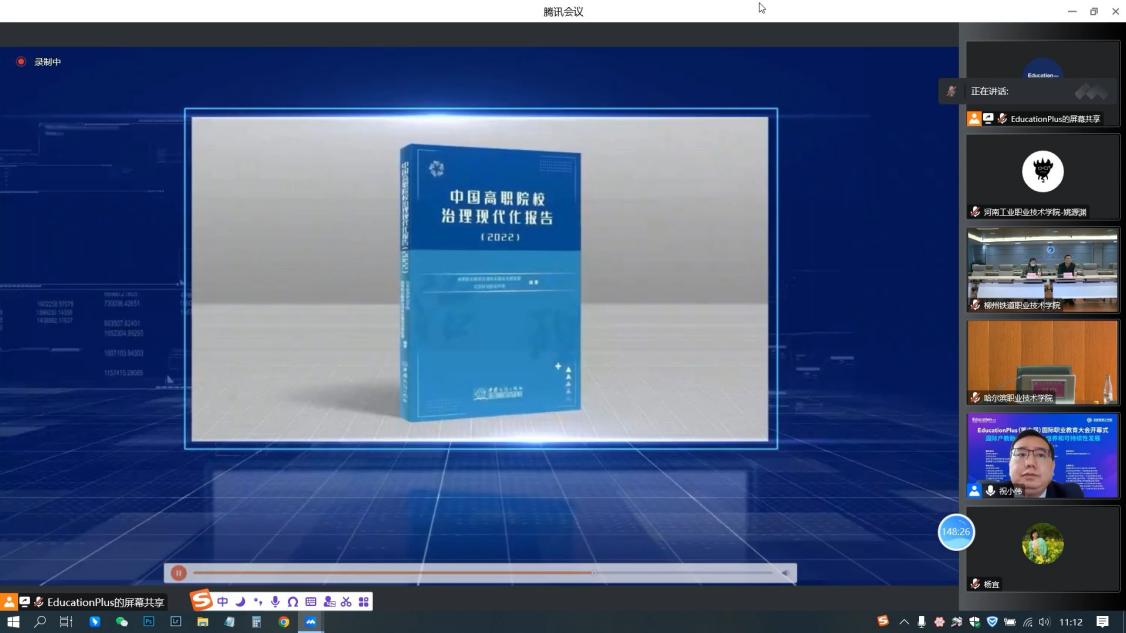Viewport: 1126px width, 633px height.
Task: Click the Sogou input method logo
Action: point(202,601)
